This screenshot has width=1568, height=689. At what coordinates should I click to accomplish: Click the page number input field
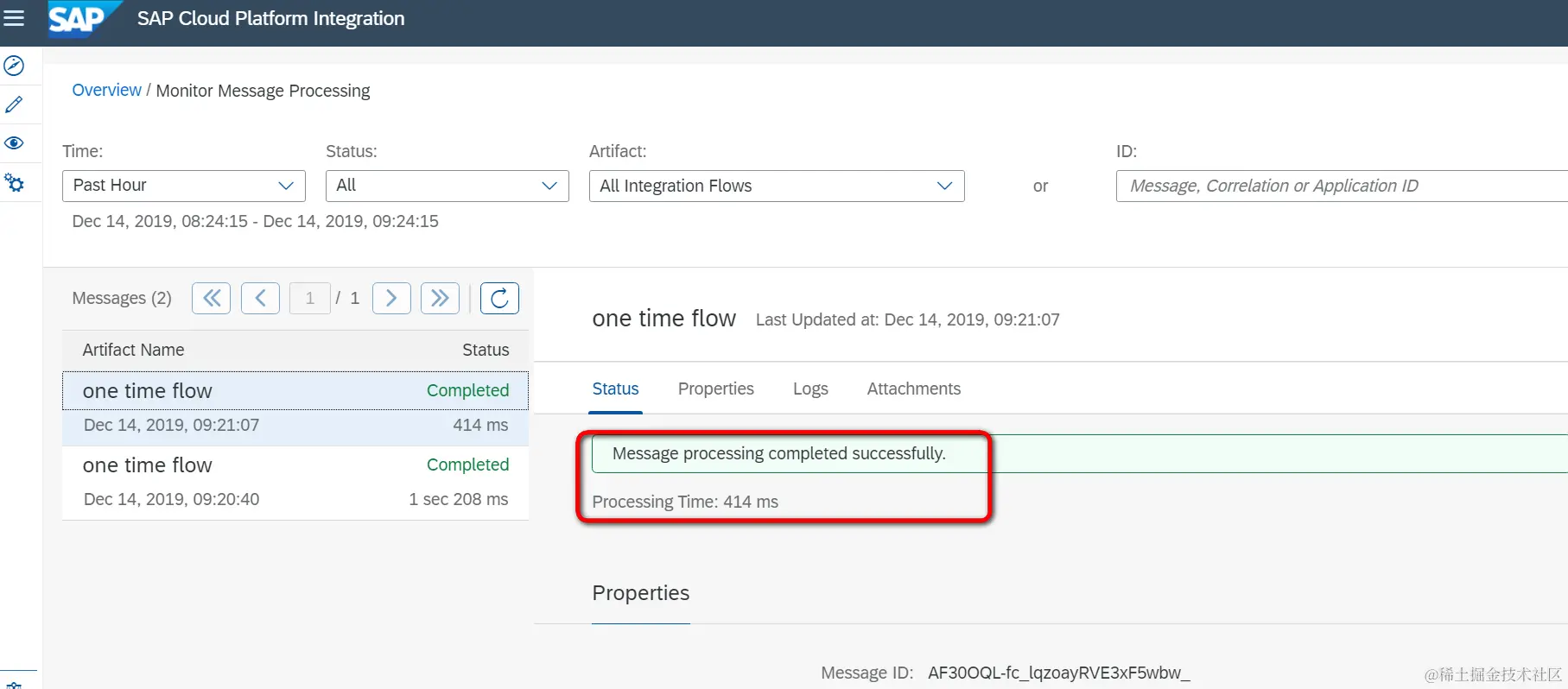[309, 298]
